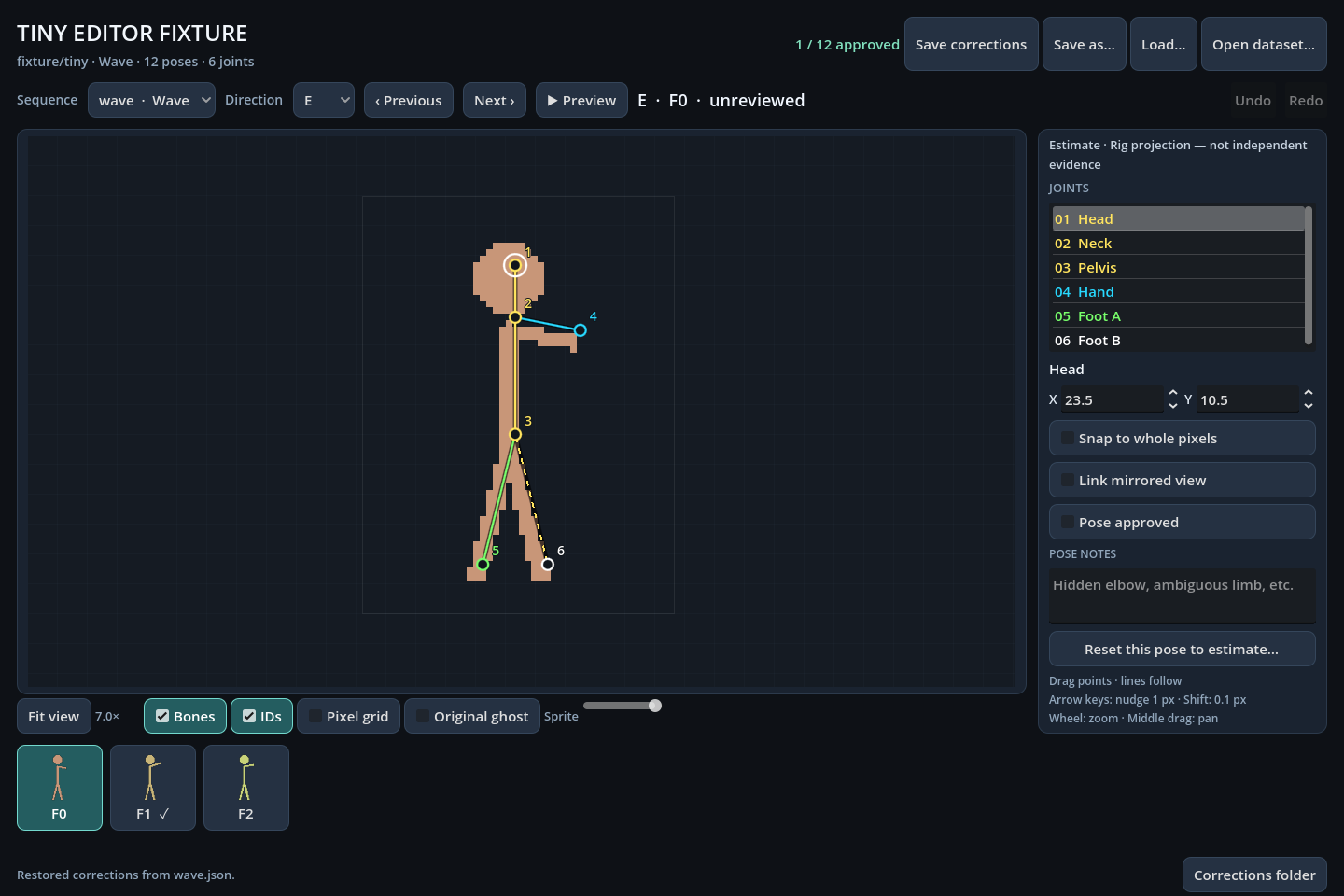The height and width of the screenshot is (896, 1344).
Task: Select the Head joint handle on the sprite
Action: click(x=514, y=265)
